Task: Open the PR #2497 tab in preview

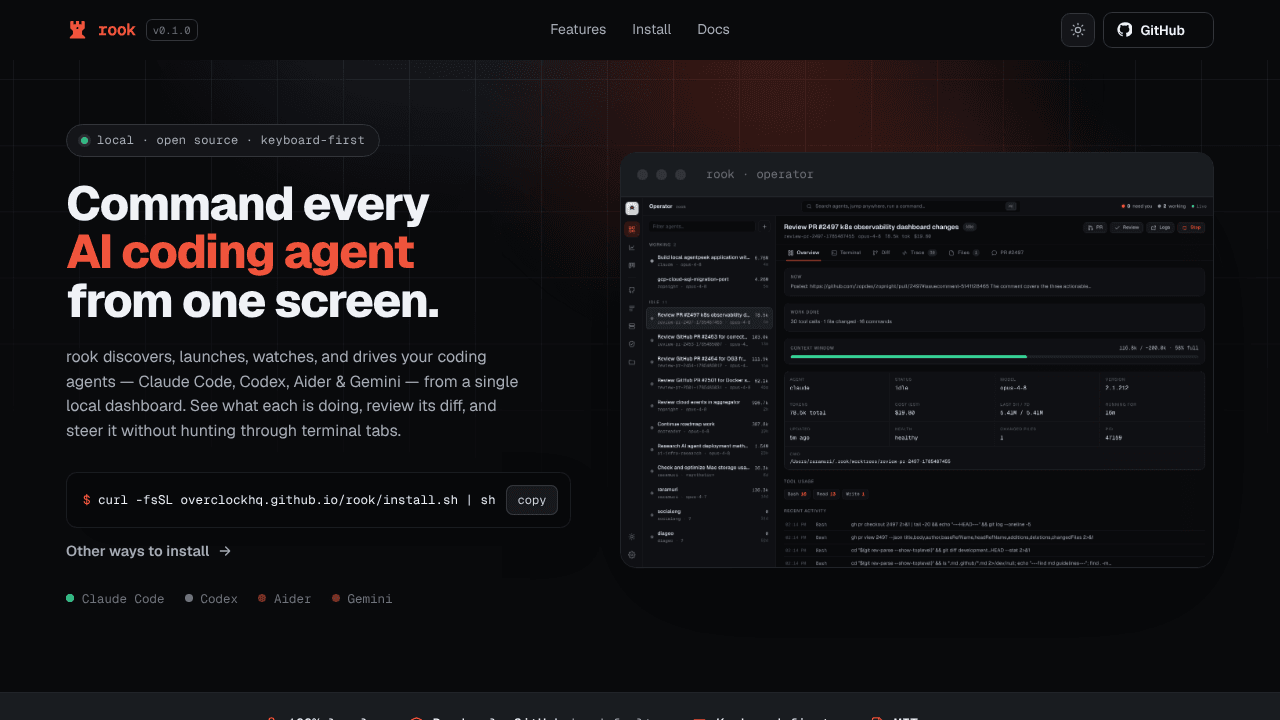Action: point(1008,253)
